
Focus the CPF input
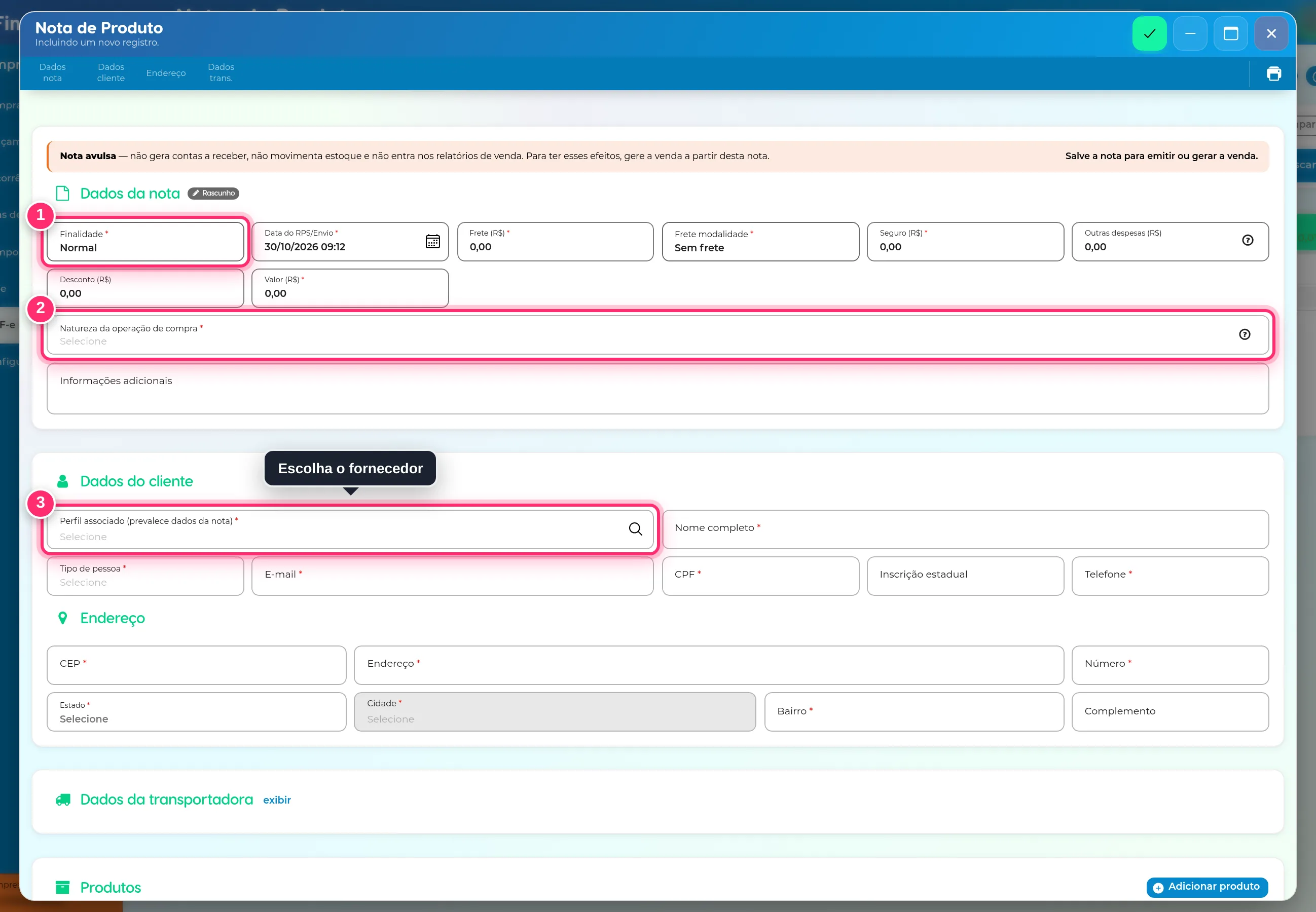pyautogui.click(x=760, y=576)
